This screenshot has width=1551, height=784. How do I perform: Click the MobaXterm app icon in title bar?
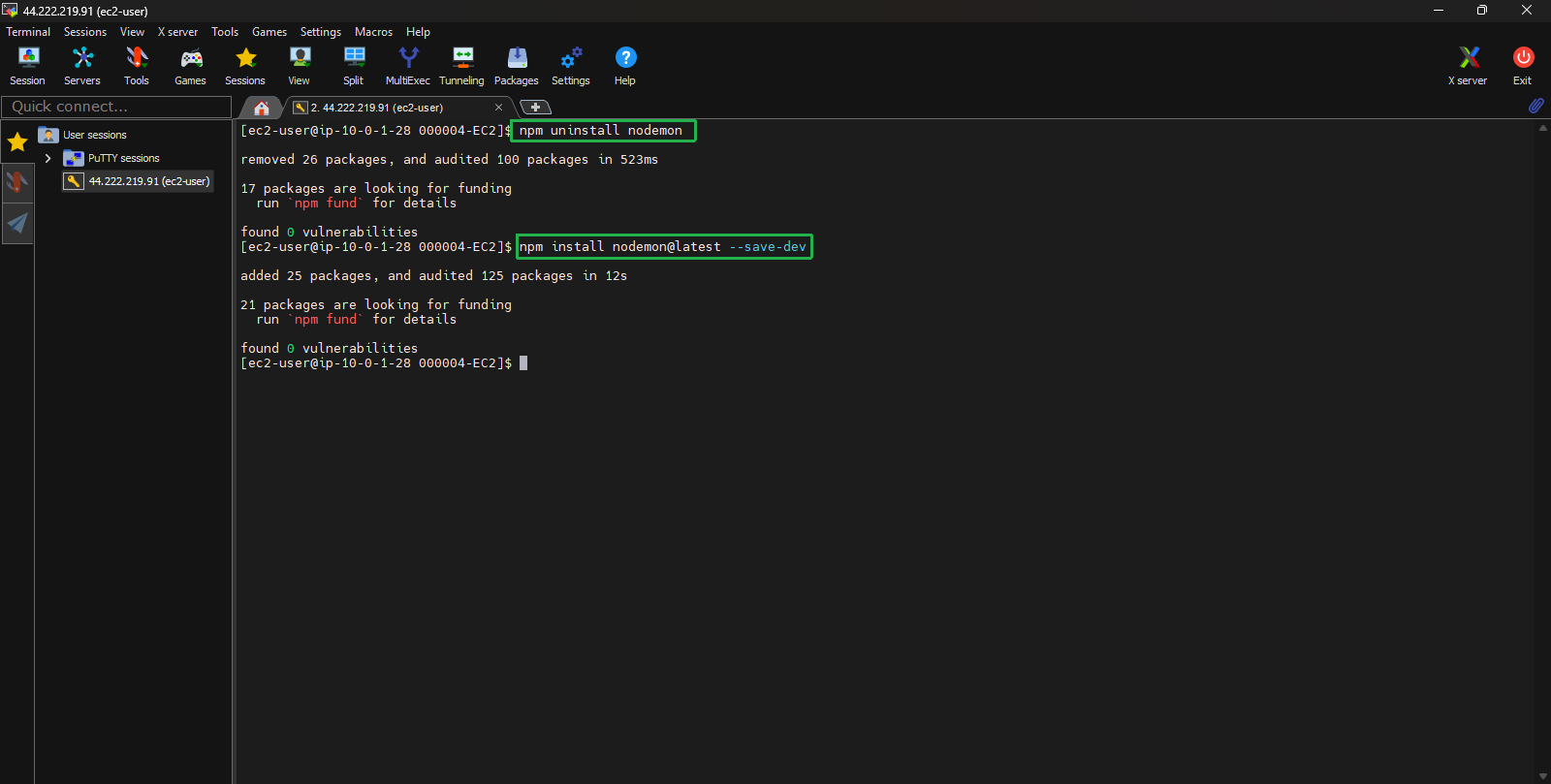[11, 11]
